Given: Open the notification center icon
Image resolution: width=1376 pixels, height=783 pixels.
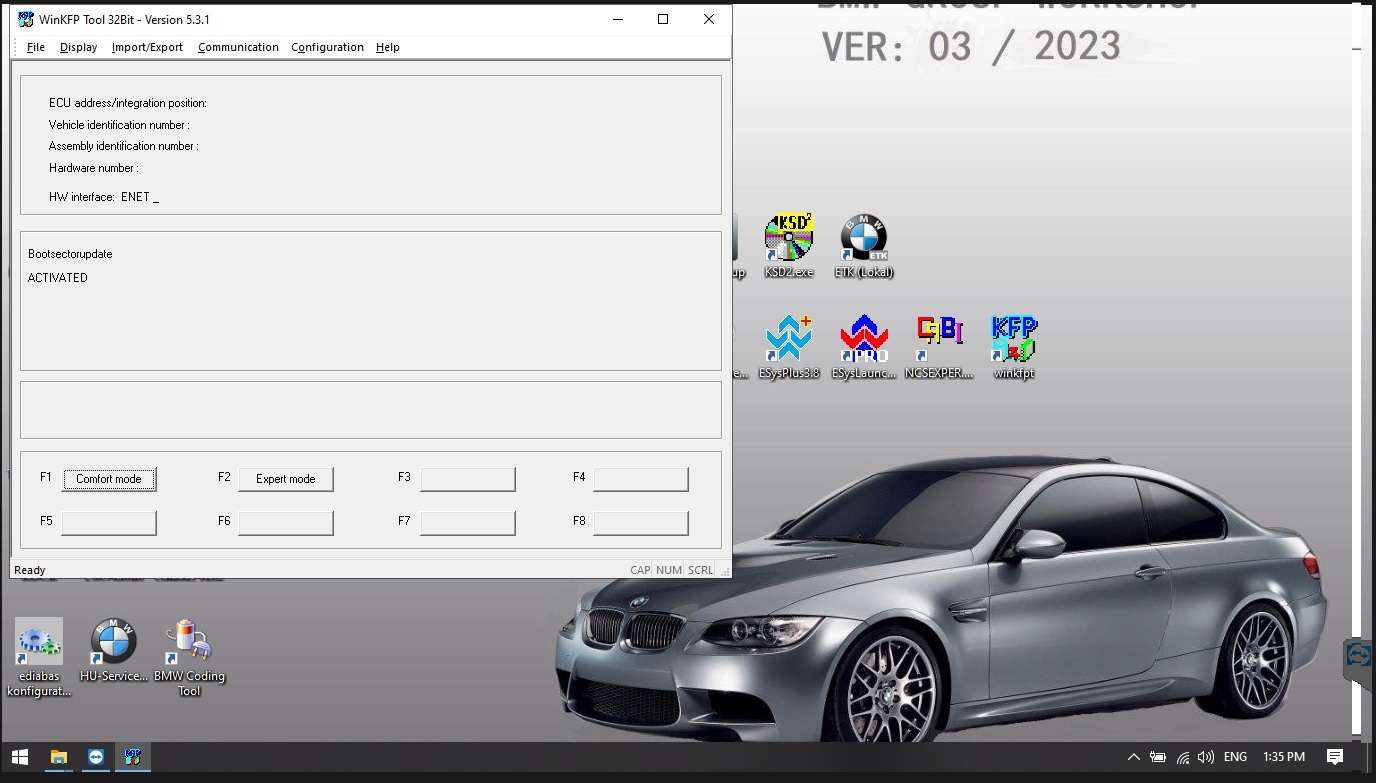Looking at the screenshot, I should (x=1334, y=757).
